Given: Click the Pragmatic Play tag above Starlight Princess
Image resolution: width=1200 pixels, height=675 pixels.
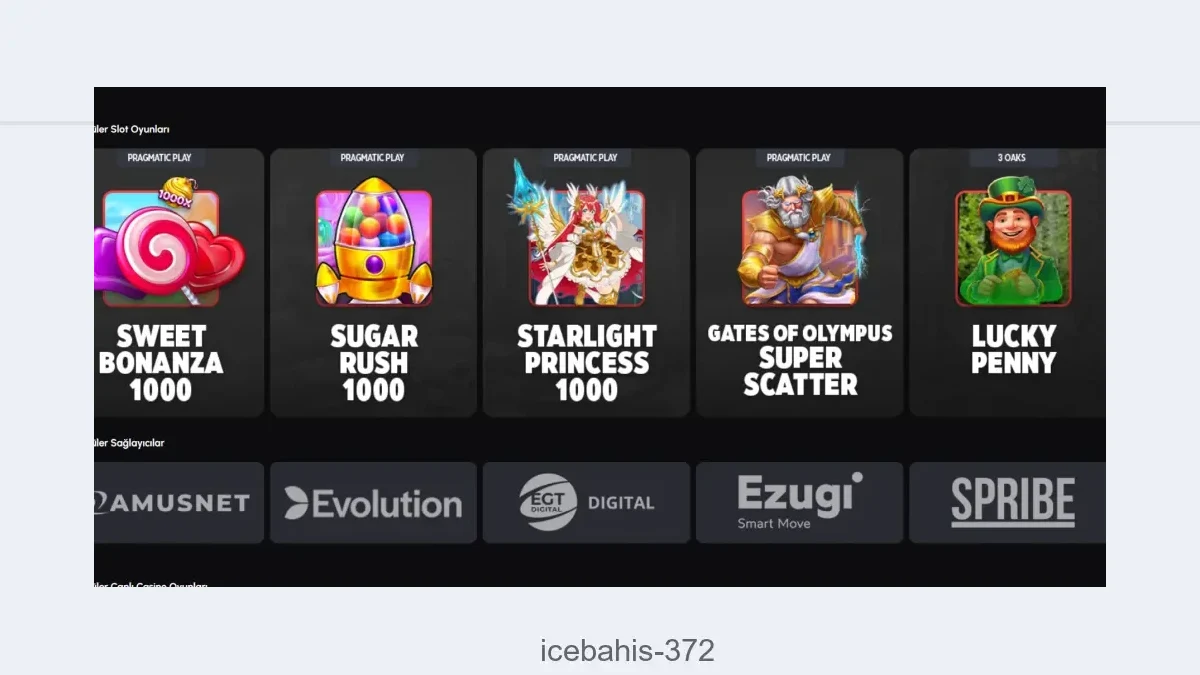Looking at the screenshot, I should 586,158.
